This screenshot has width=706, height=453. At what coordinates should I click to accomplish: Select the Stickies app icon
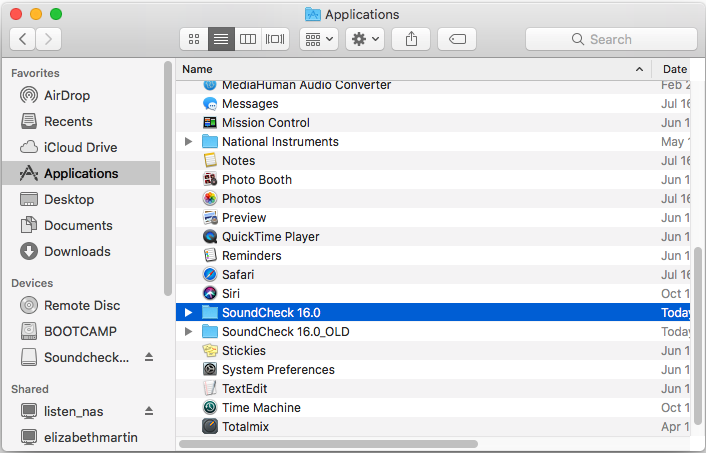click(x=210, y=350)
